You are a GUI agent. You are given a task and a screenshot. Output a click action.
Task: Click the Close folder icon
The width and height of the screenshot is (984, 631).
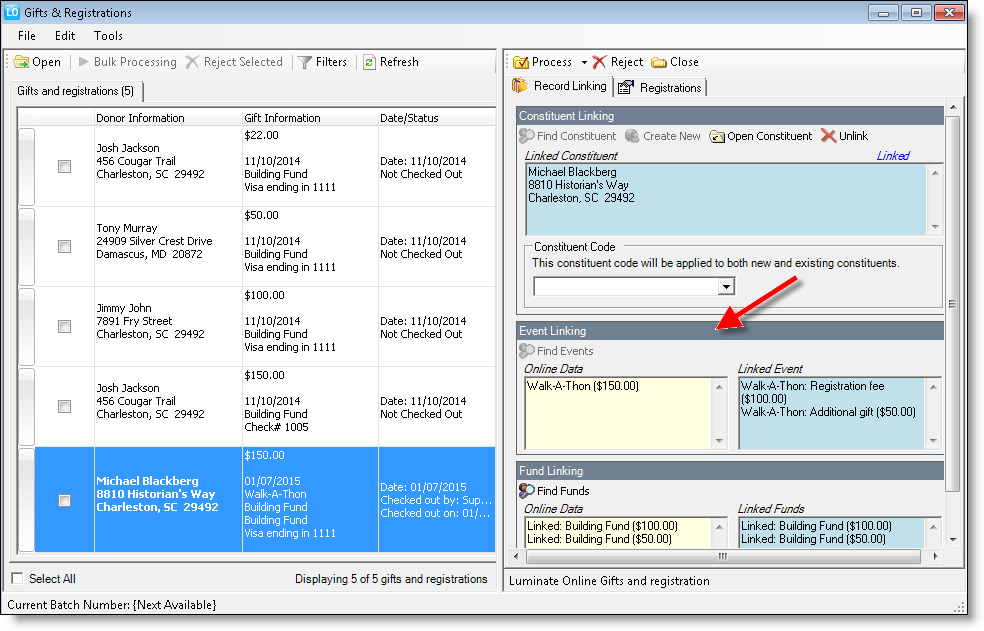[x=659, y=62]
